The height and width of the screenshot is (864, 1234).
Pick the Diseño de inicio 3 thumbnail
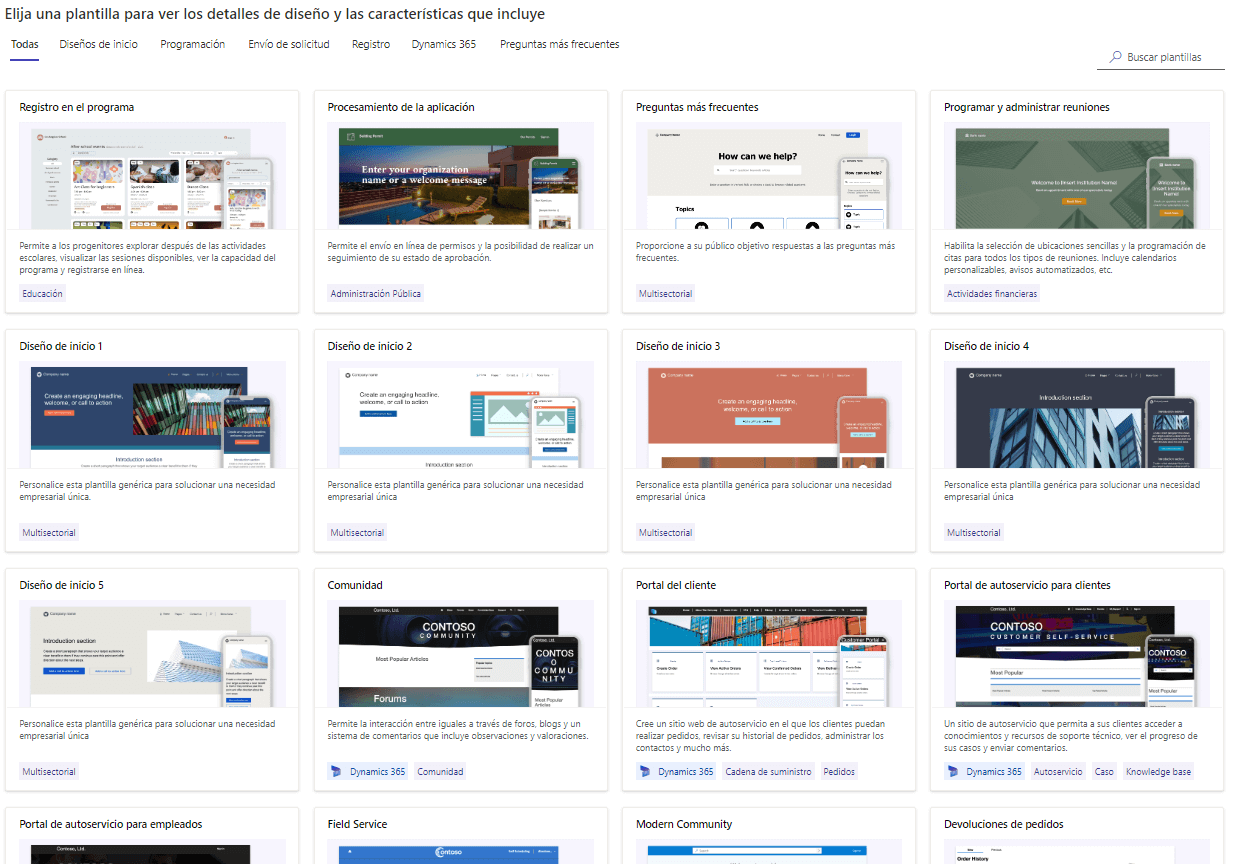[x=769, y=415]
